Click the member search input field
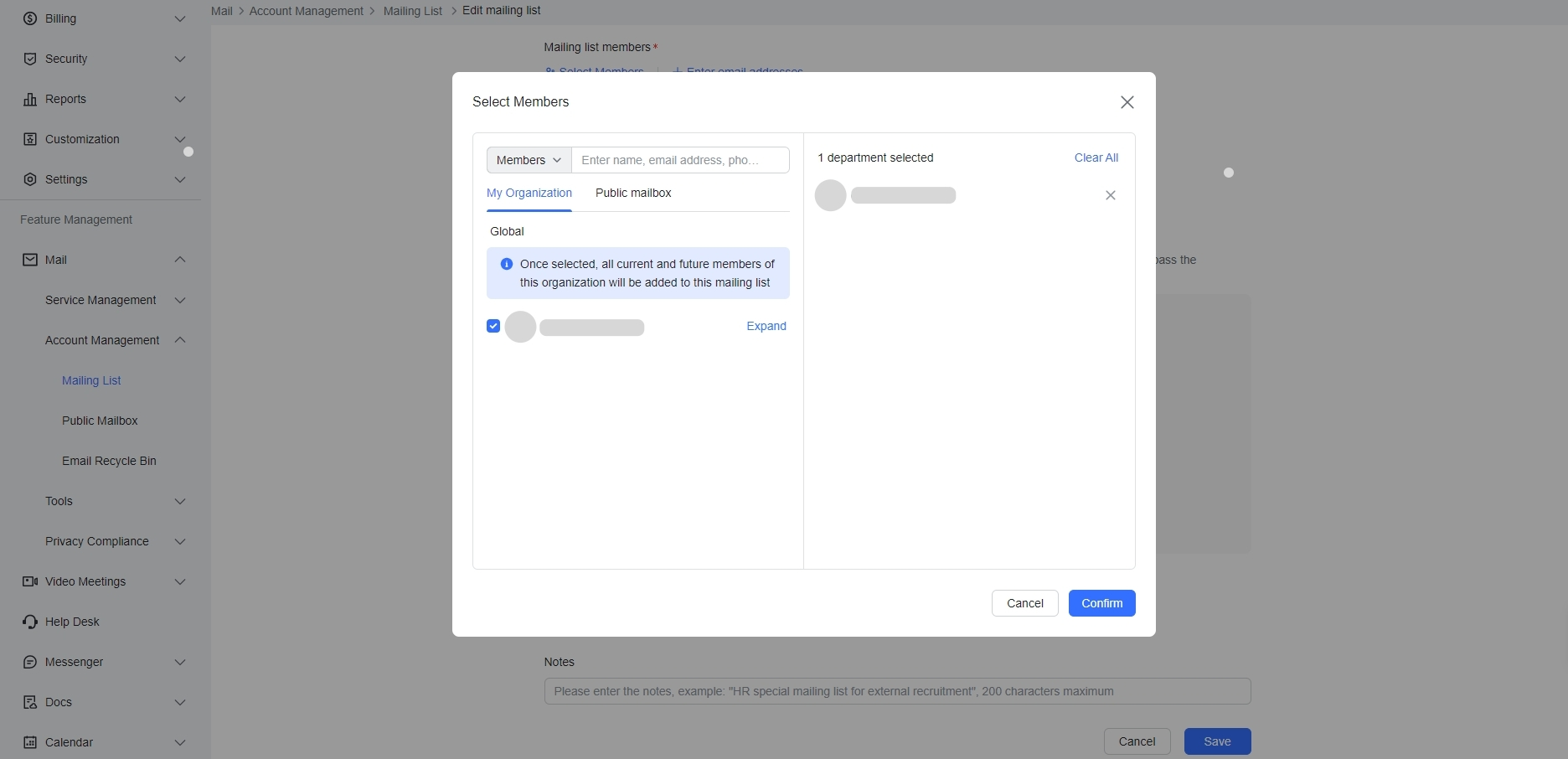Screen dimensions: 1568x759 tap(680, 159)
